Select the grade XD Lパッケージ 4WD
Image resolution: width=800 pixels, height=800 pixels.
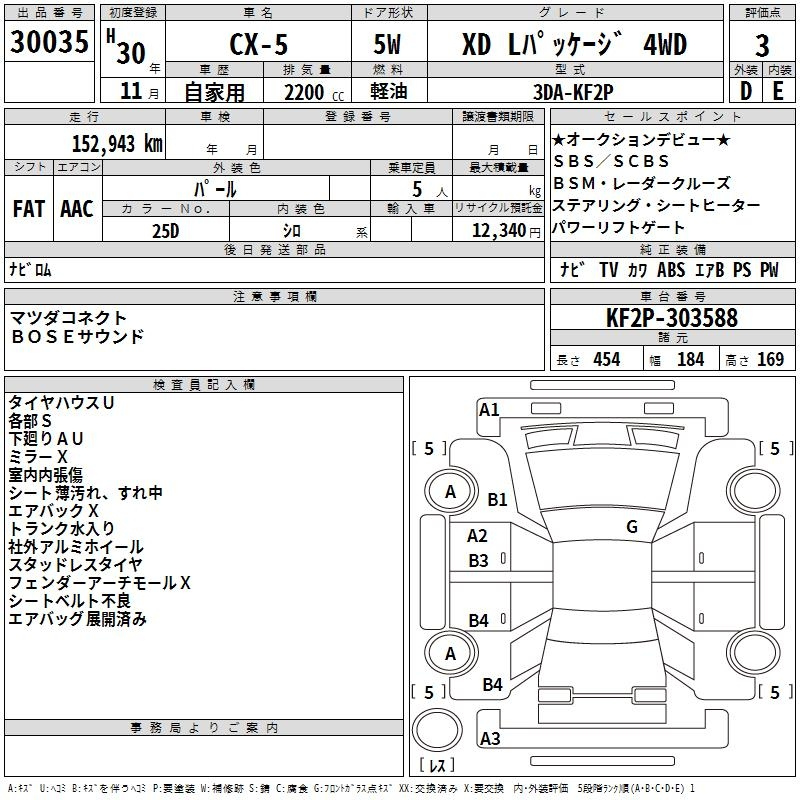point(574,44)
